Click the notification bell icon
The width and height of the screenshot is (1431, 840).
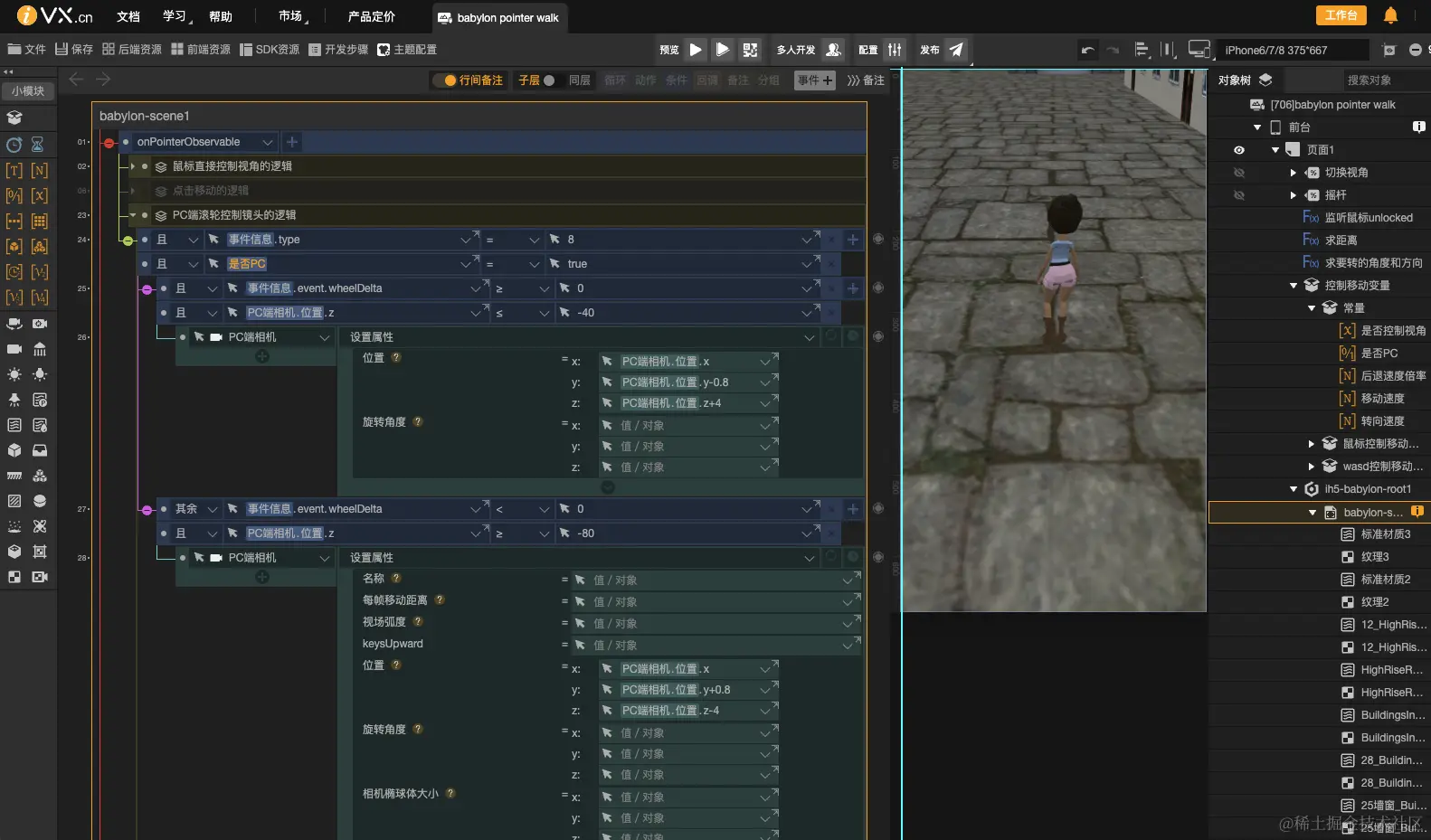click(1390, 15)
